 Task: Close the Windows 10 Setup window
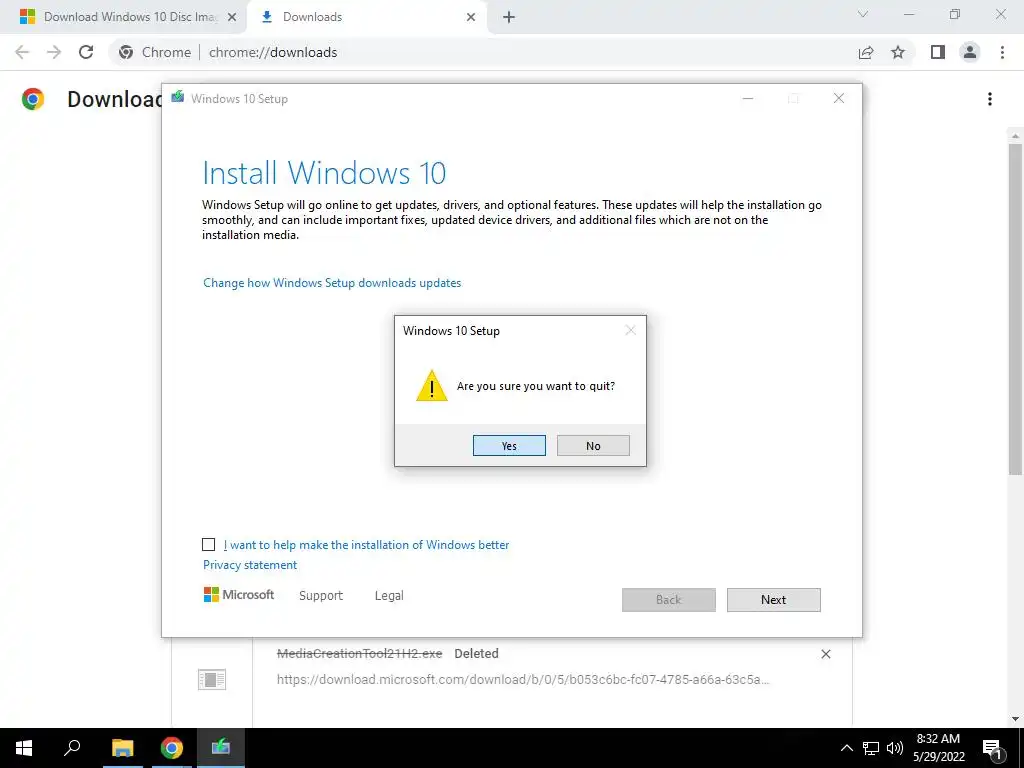point(839,99)
